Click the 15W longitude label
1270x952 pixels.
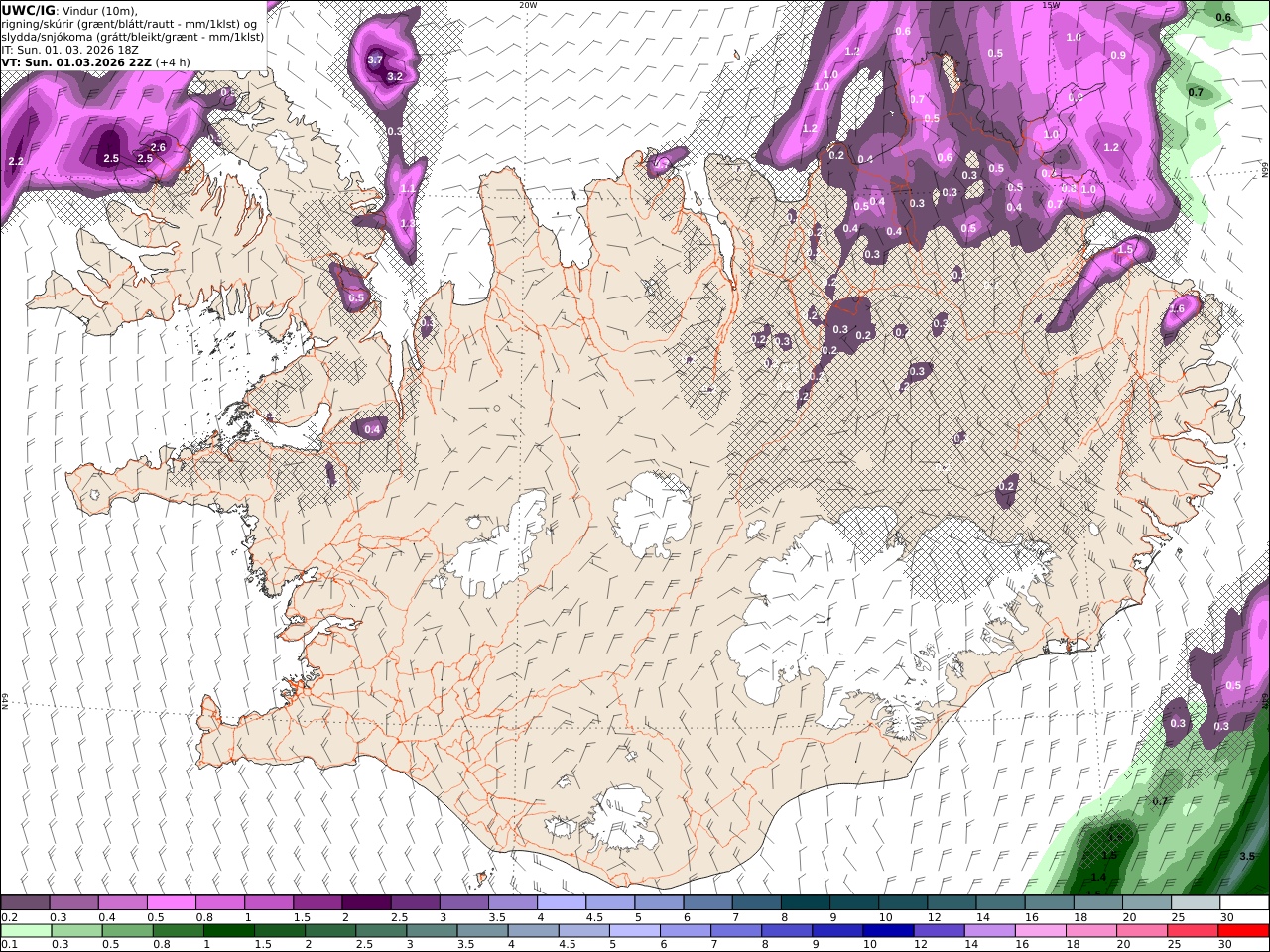click(x=1050, y=5)
